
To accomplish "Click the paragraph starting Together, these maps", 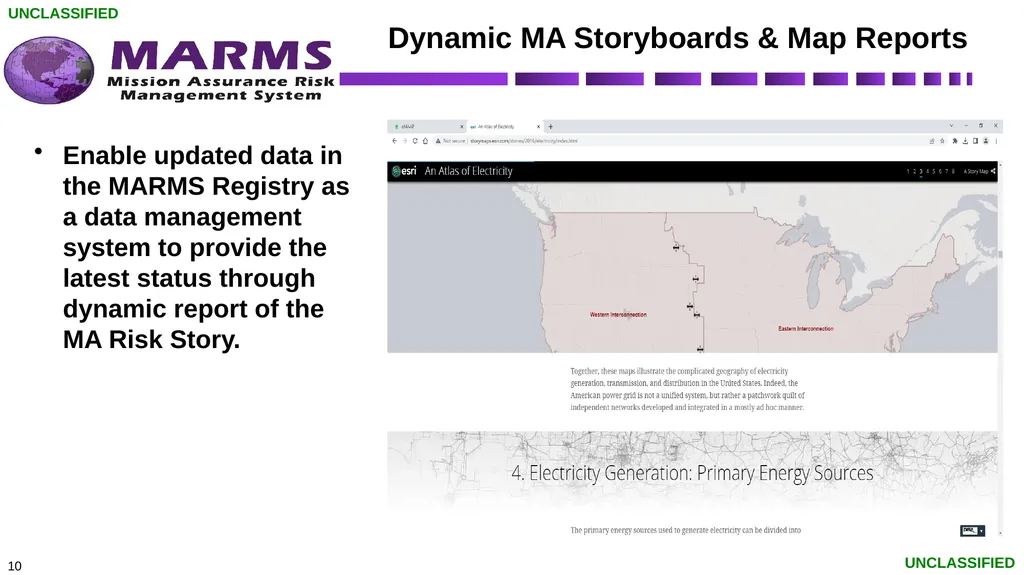I will 687,389.
